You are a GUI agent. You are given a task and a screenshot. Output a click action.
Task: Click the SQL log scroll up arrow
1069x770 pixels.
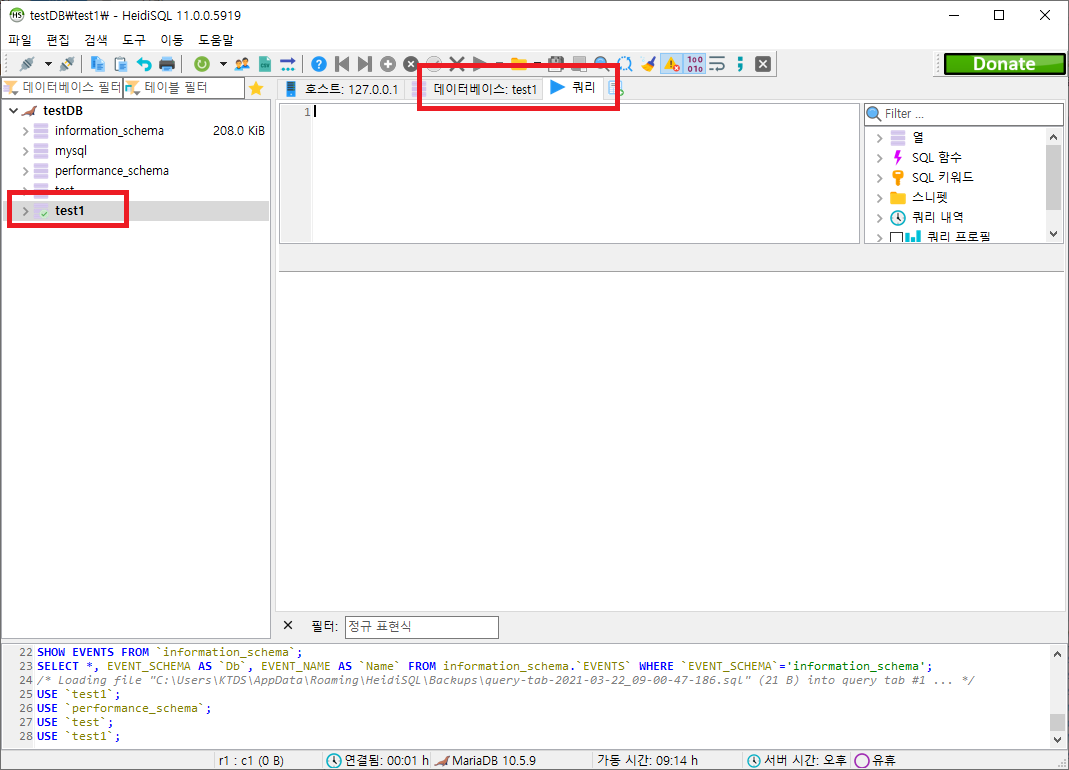coord(1057,654)
